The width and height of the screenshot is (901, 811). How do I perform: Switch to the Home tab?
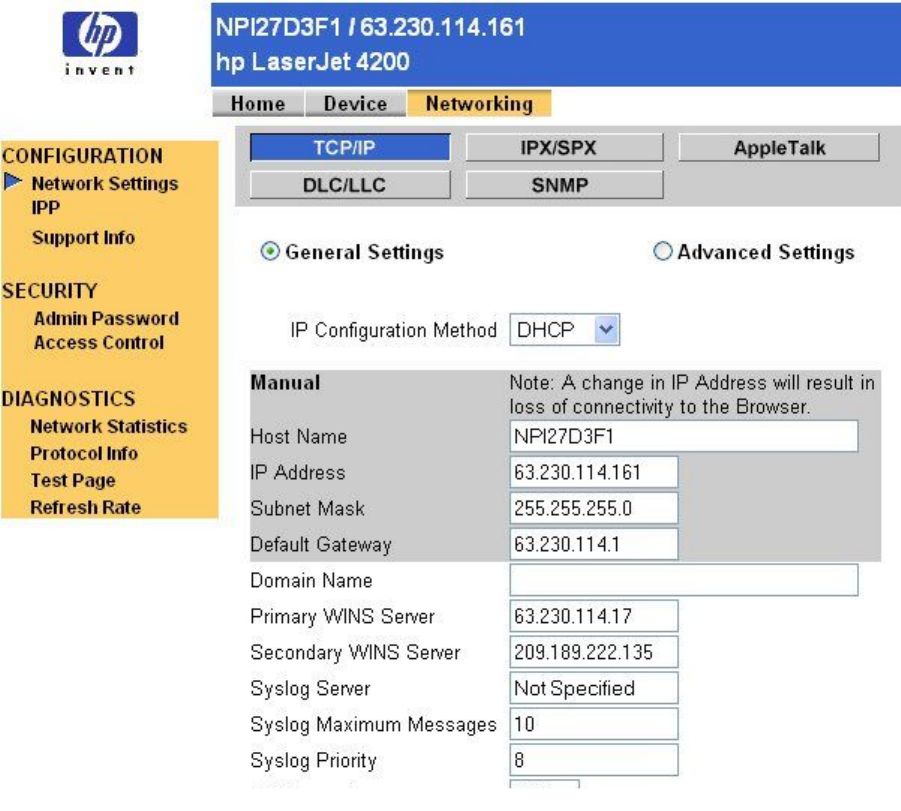pos(258,103)
